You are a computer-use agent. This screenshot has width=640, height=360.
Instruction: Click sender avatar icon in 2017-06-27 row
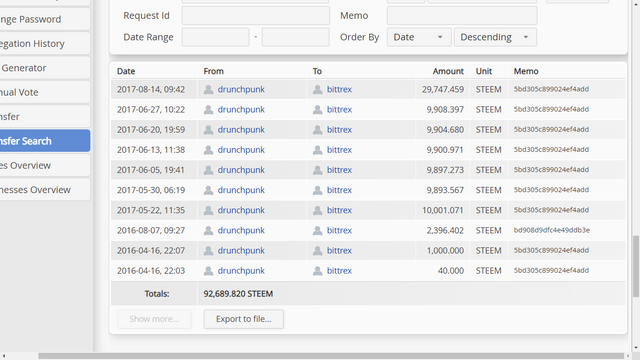[208, 109]
